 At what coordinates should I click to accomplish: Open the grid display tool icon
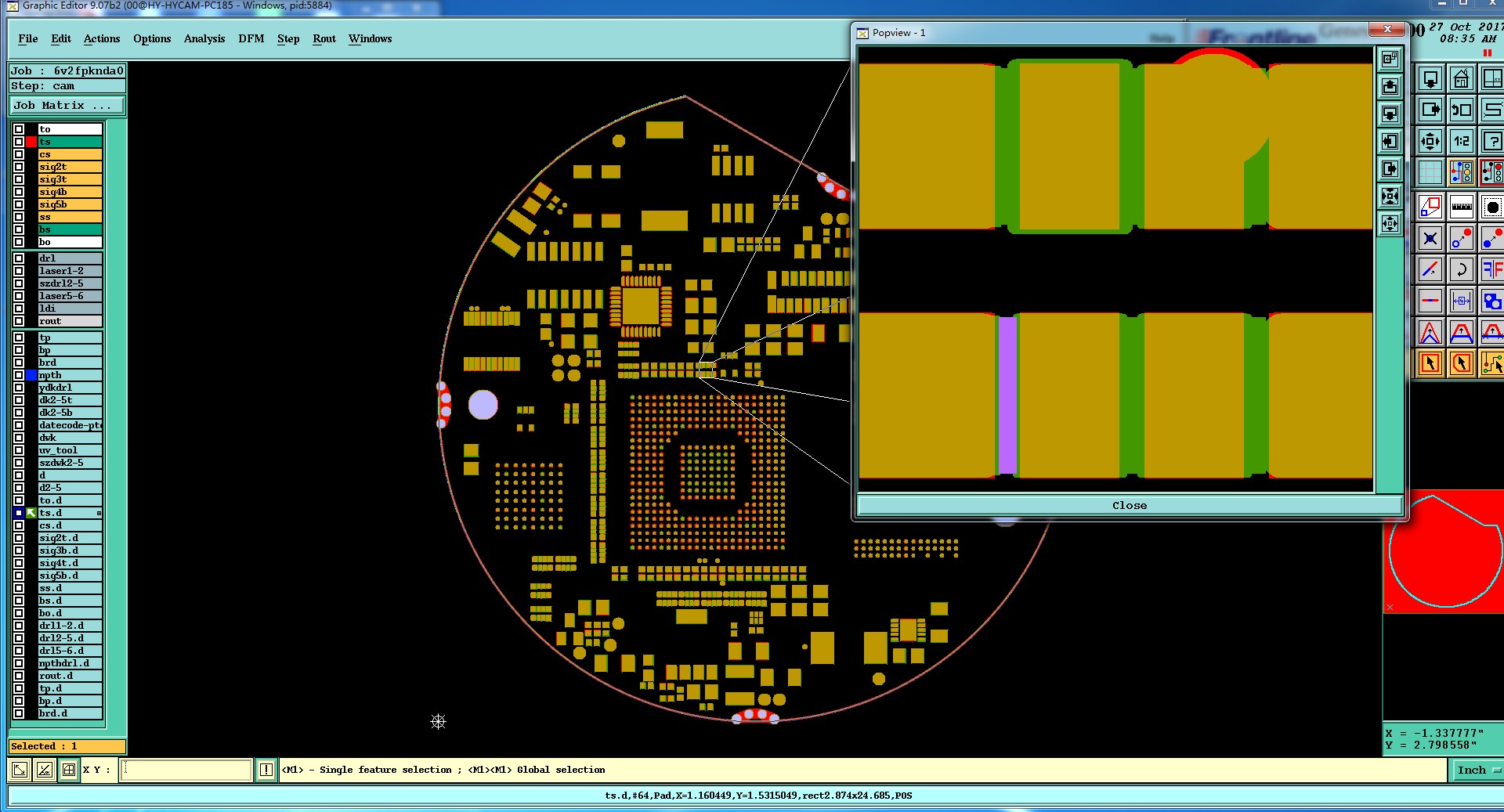click(x=1430, y=172)
